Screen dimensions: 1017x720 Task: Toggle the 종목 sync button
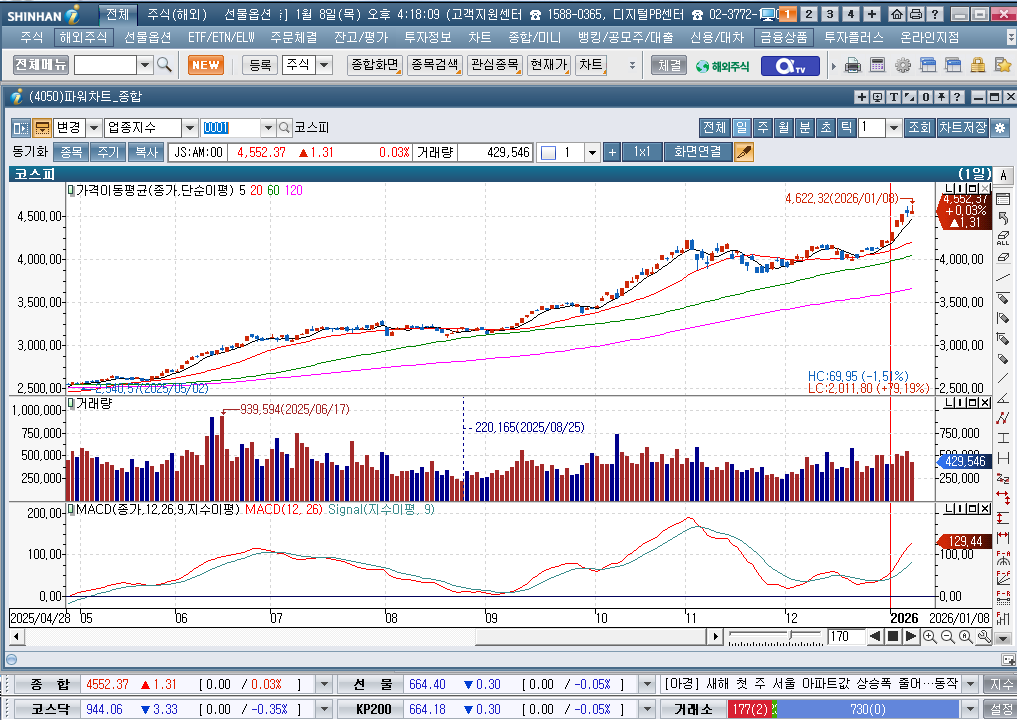click(x=71, y=152)
